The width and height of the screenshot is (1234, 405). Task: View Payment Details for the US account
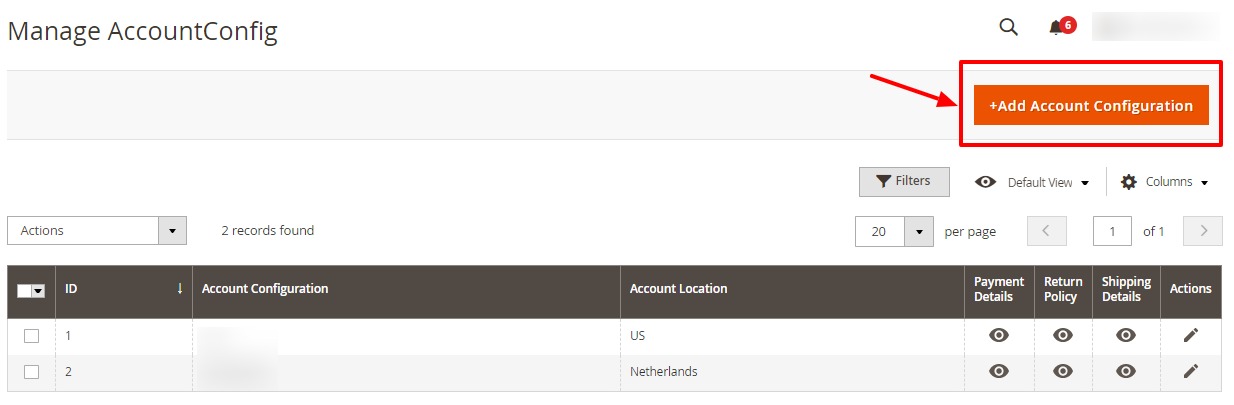998,335
